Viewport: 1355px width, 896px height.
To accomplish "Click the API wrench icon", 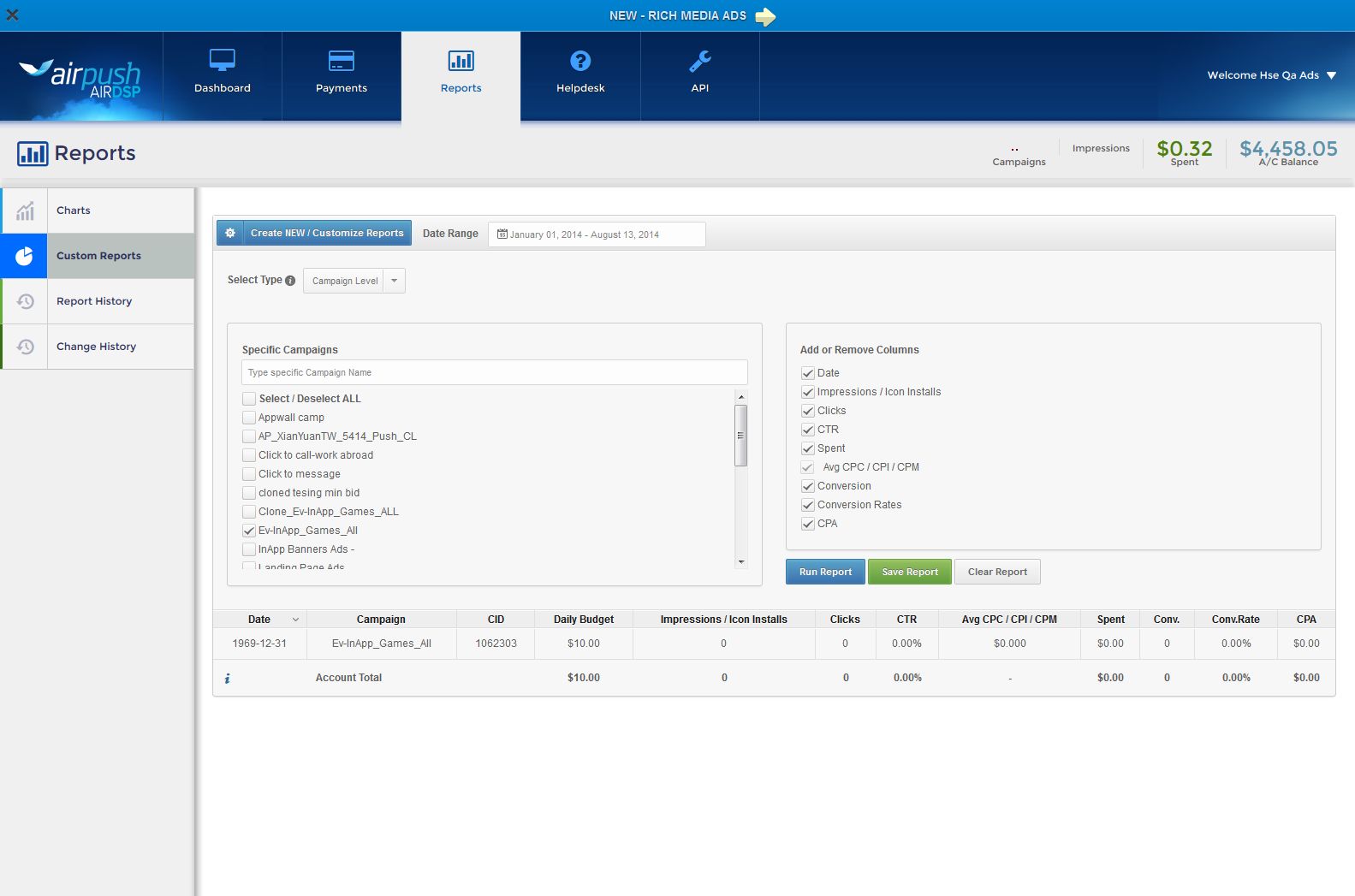I will click(x=699, y=61).
